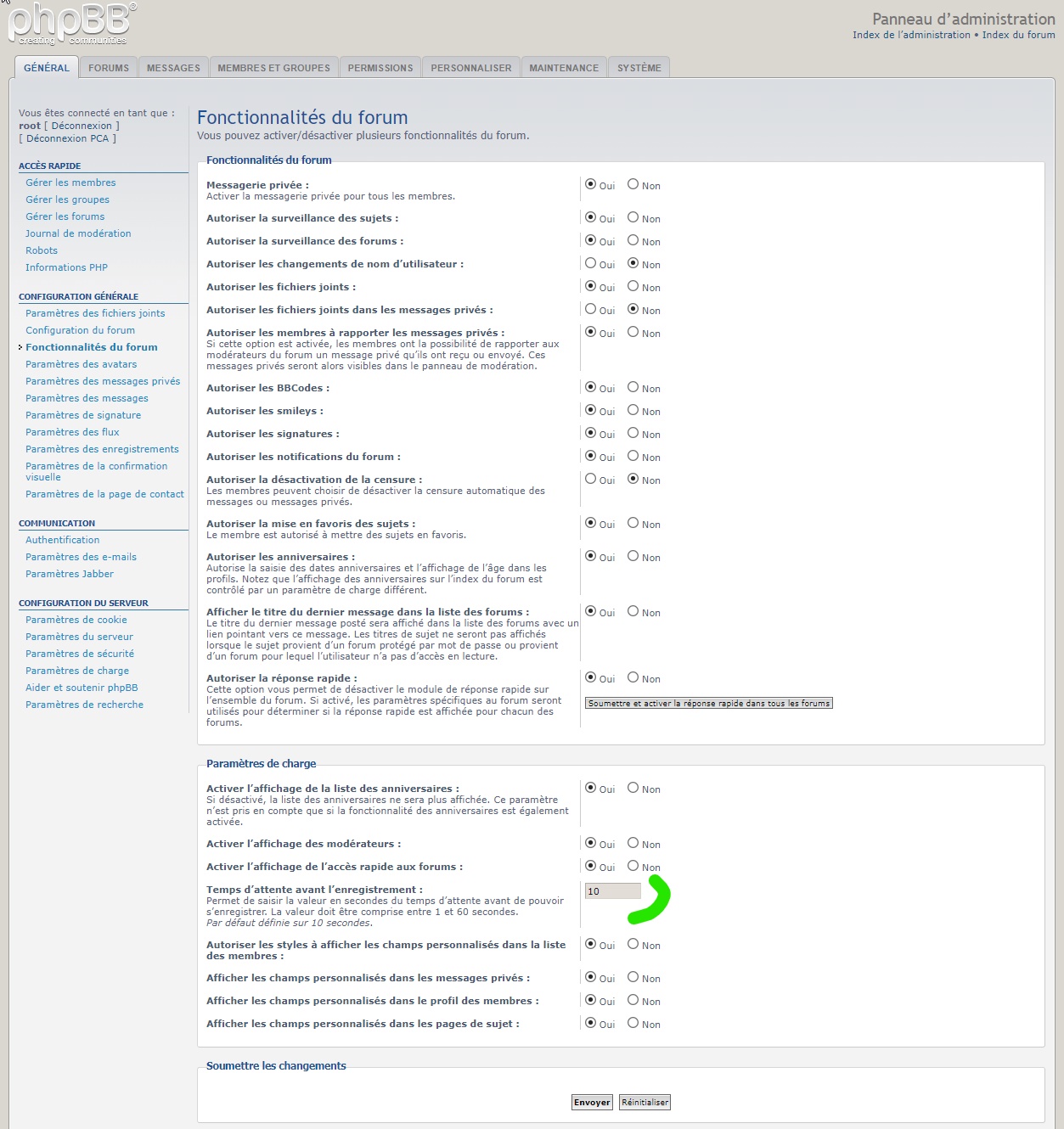
Task: Click the phpBB logo
Action: [71, 24]
